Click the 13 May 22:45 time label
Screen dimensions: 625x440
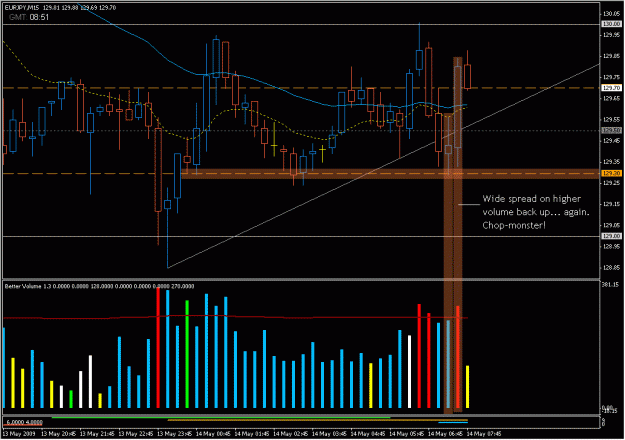point(136,434)
